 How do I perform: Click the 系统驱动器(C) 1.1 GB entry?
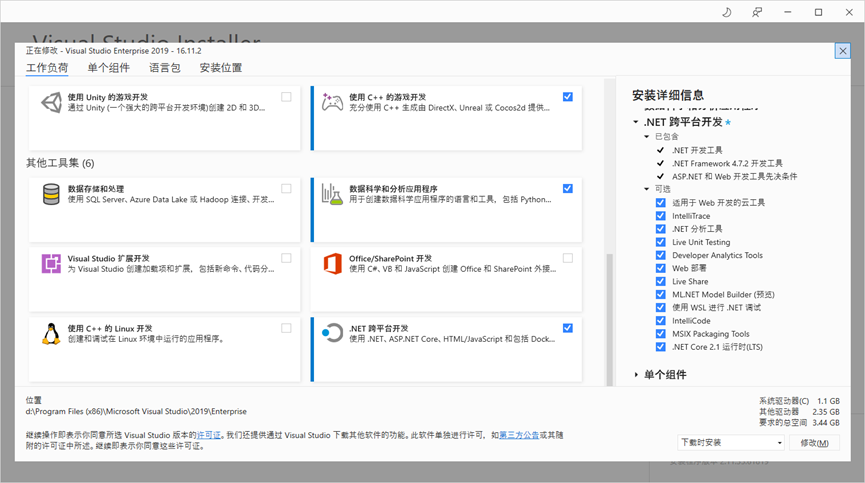[799, 401]
